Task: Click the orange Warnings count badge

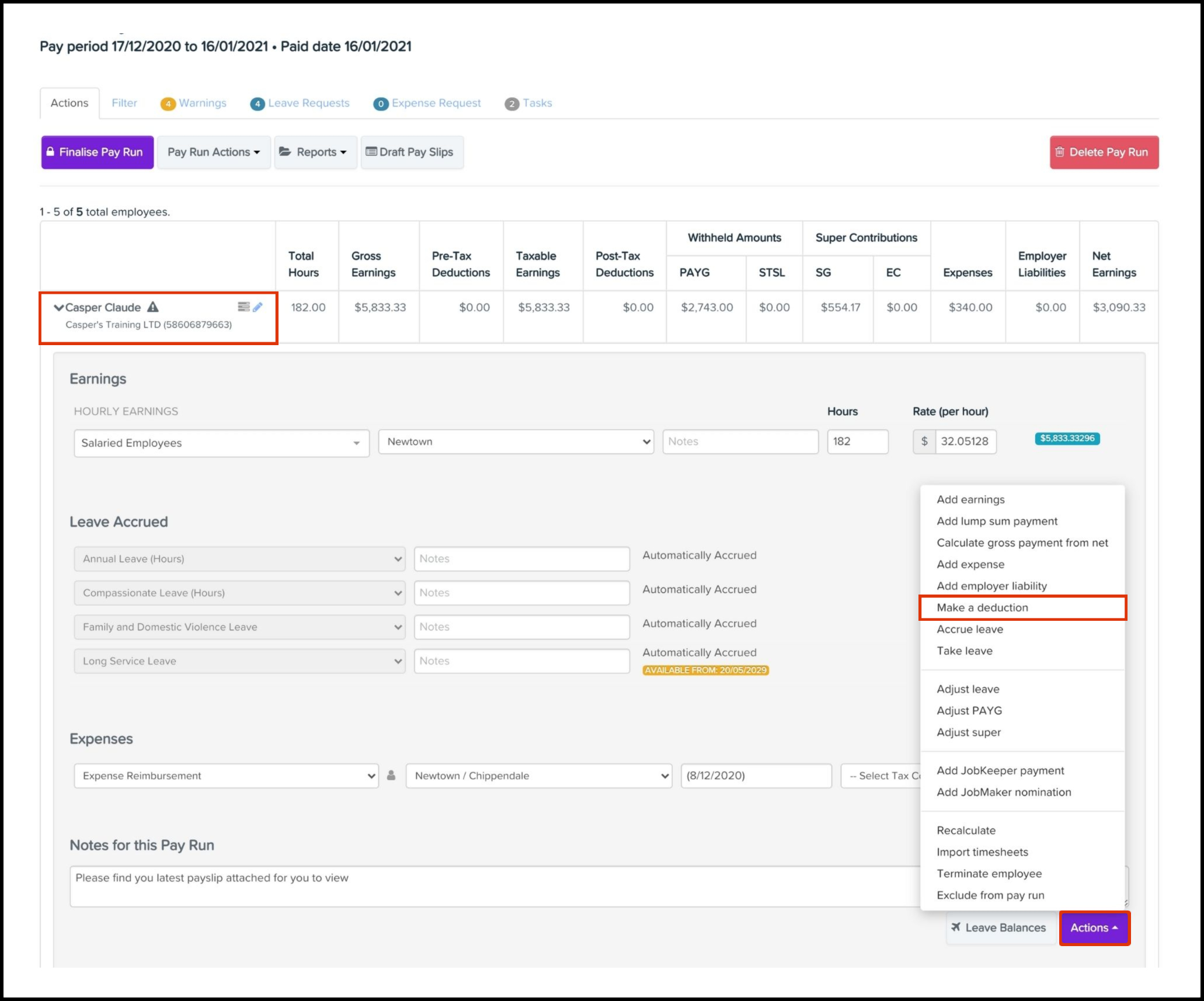Action: [x=168, y=104]
